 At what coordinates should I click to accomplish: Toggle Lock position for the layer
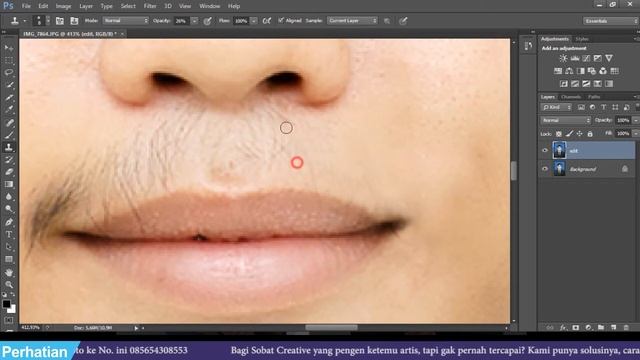coord(580,134)
